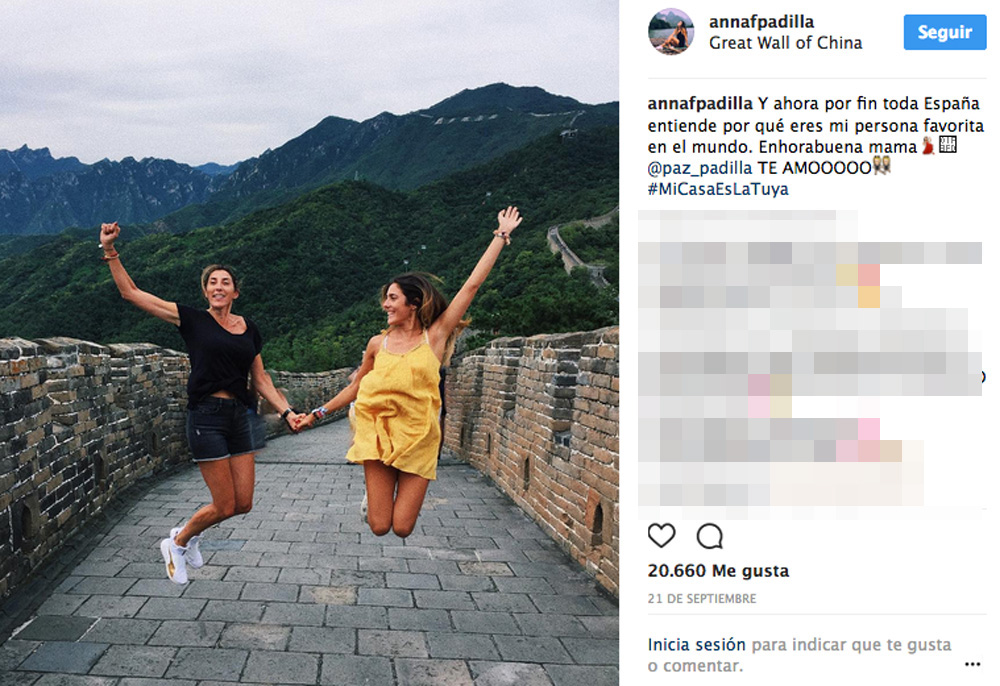This screenshot has width=1000, height=686.
Task: Open annafpadilla's round profile avatar
Action: (671, 31)
